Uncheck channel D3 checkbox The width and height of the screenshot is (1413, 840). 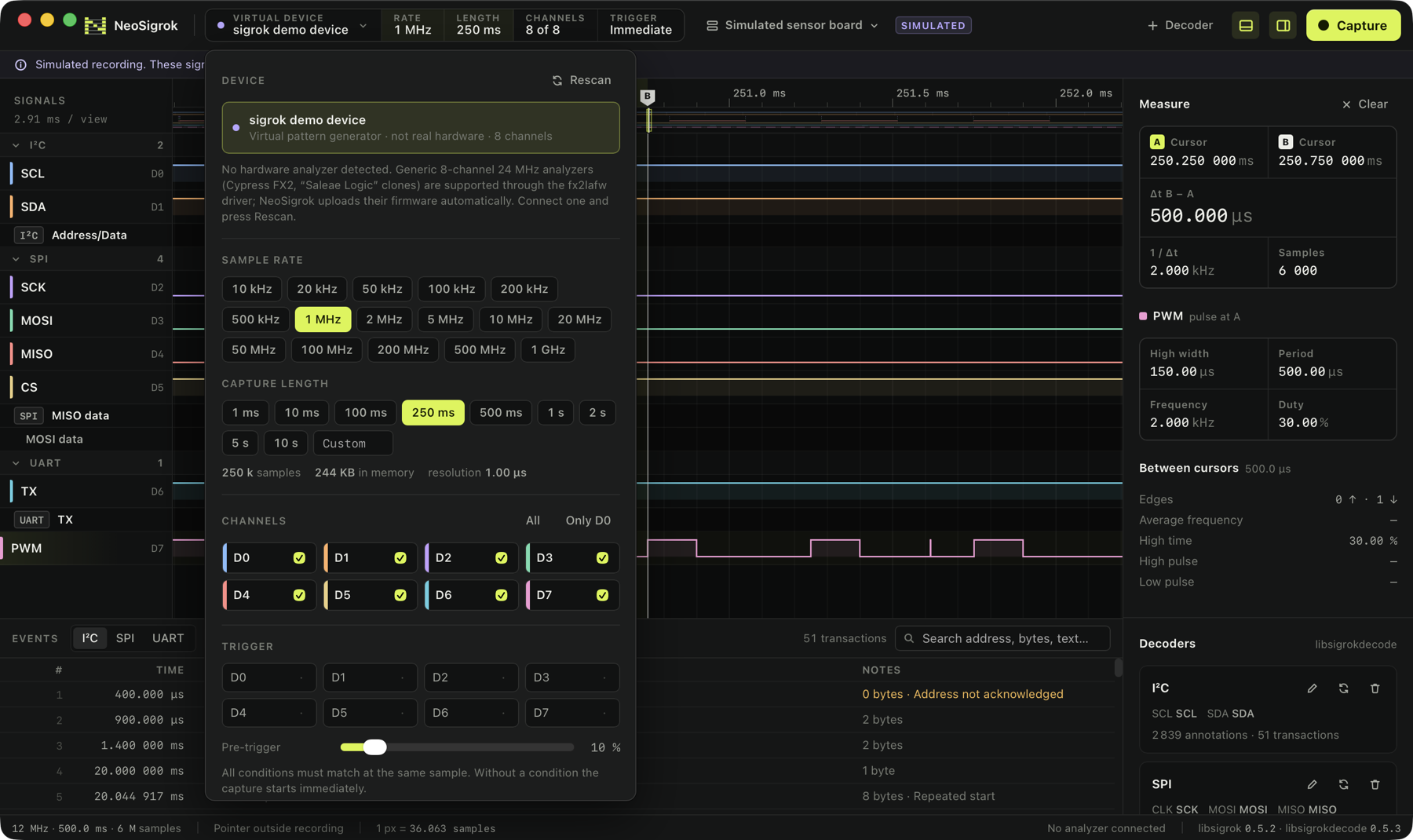pos(602,557)
